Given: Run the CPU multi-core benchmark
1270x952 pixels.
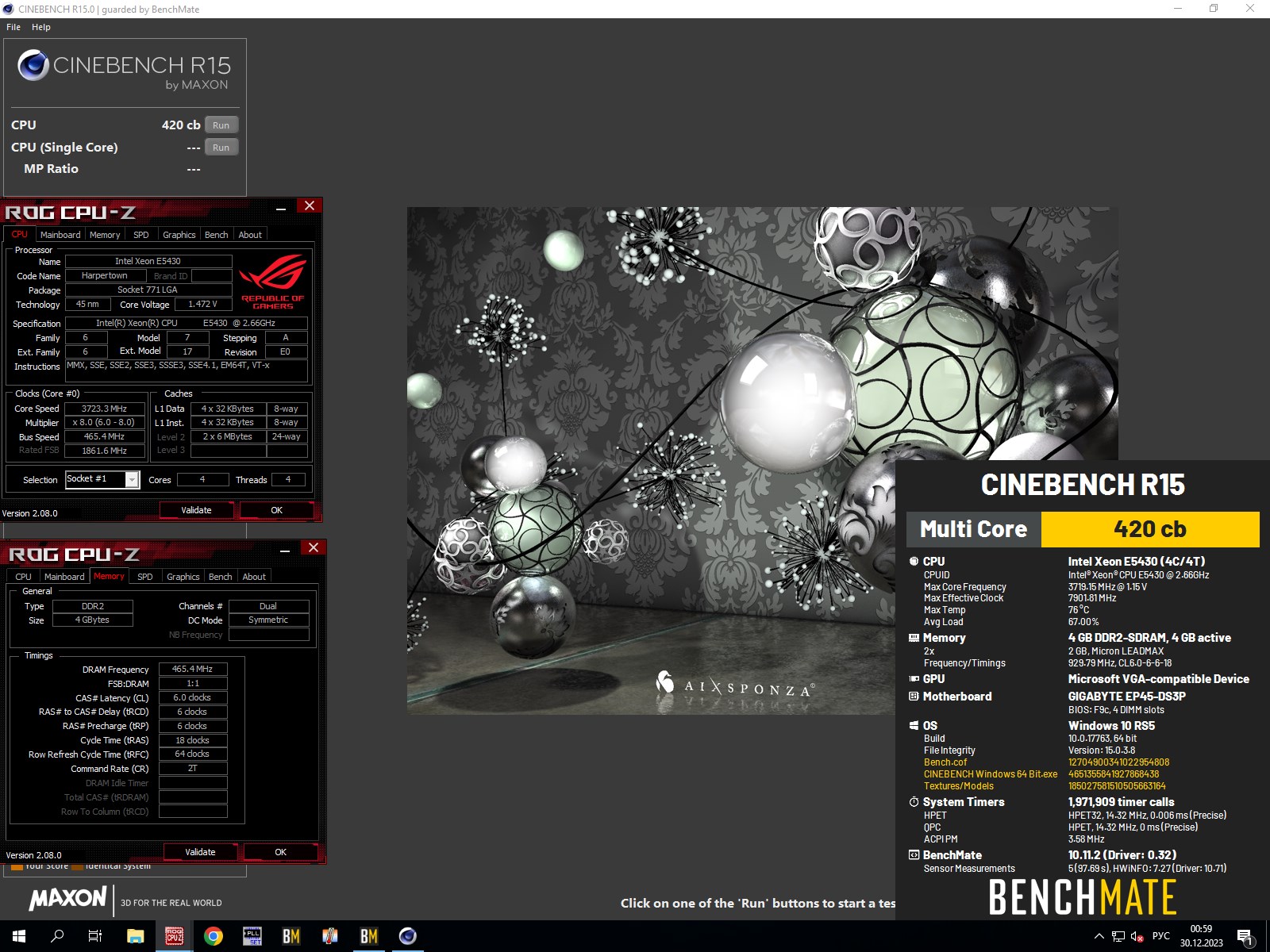Looking at the screenshot, I should coord(221,125).
